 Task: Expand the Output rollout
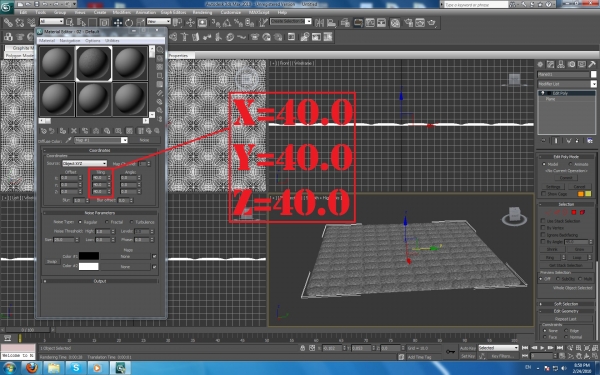point(99,281)
